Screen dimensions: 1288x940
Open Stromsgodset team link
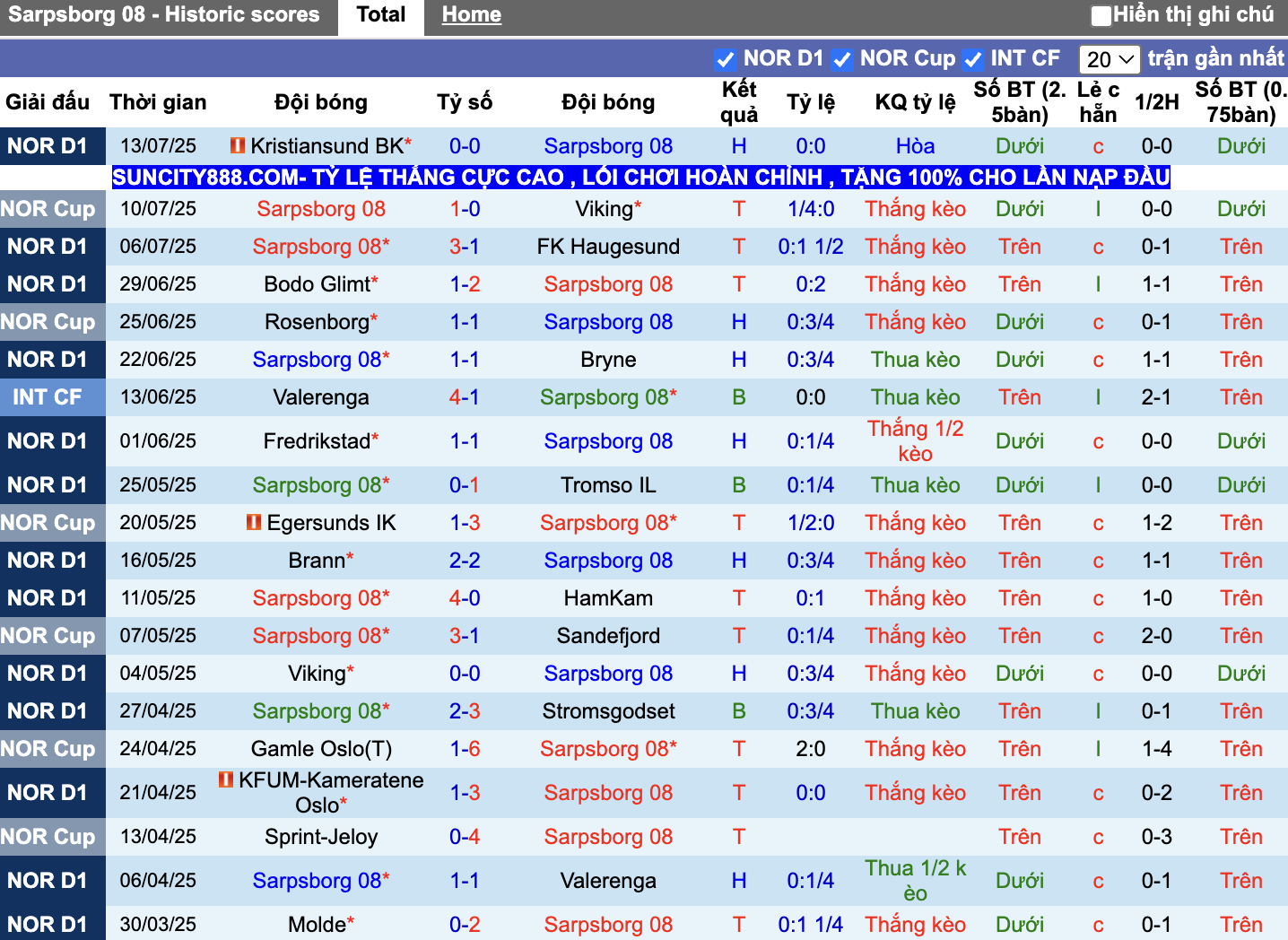(608, 711)
